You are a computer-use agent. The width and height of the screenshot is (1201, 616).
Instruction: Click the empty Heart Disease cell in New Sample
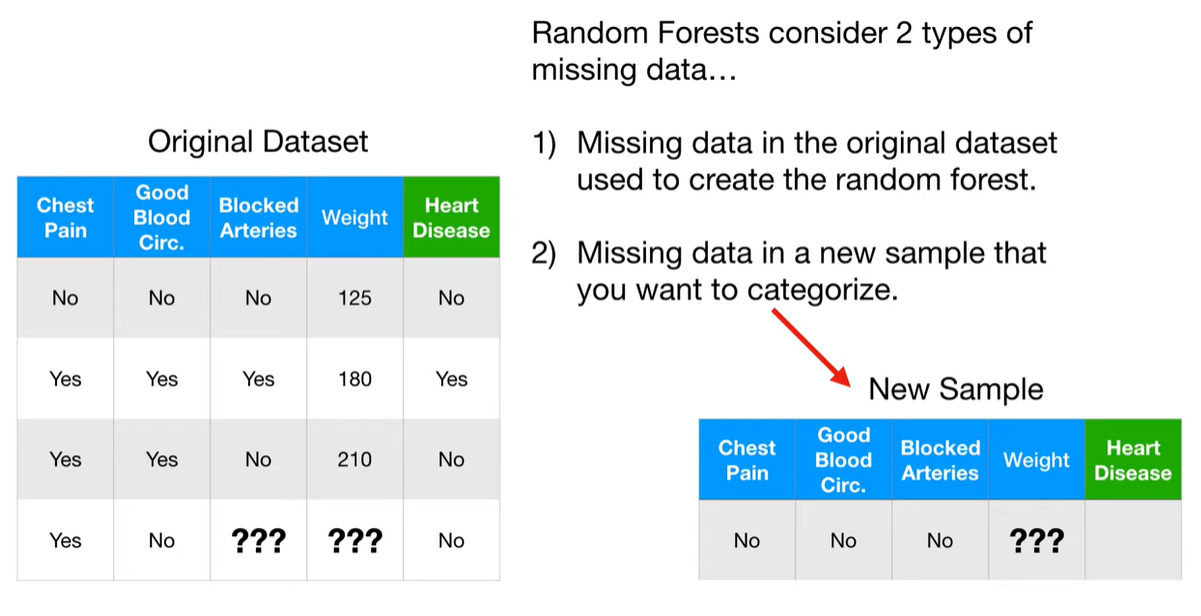(1133, 541)
